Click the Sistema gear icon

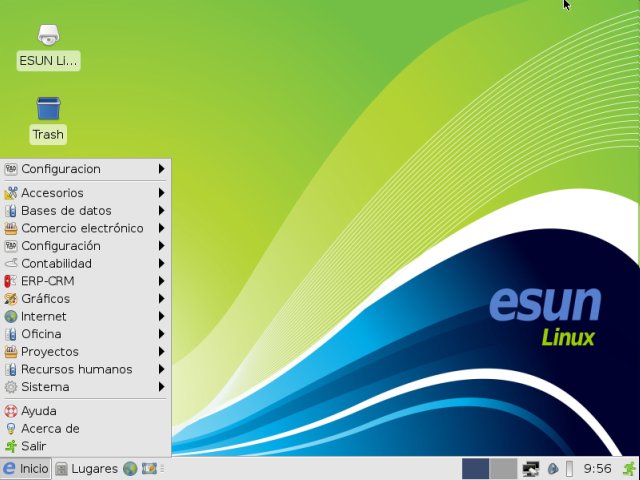coord(11,387)
